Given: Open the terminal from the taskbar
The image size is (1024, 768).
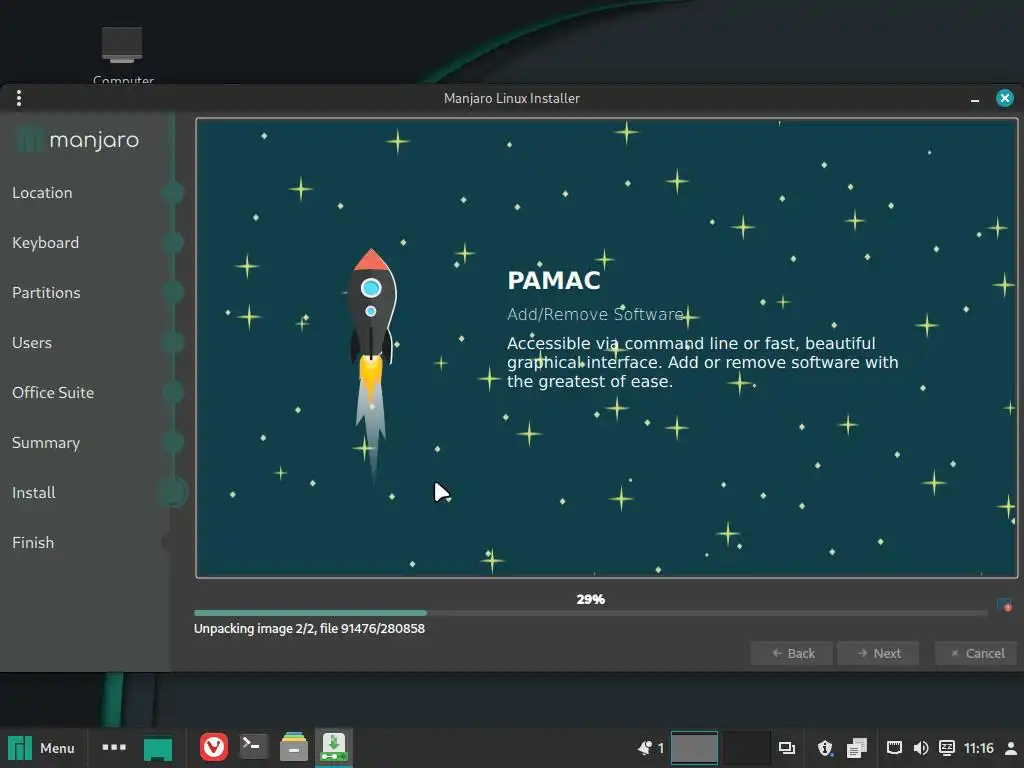Looking at the screenshot, I should pyautogui.click(x=253, y=746).
